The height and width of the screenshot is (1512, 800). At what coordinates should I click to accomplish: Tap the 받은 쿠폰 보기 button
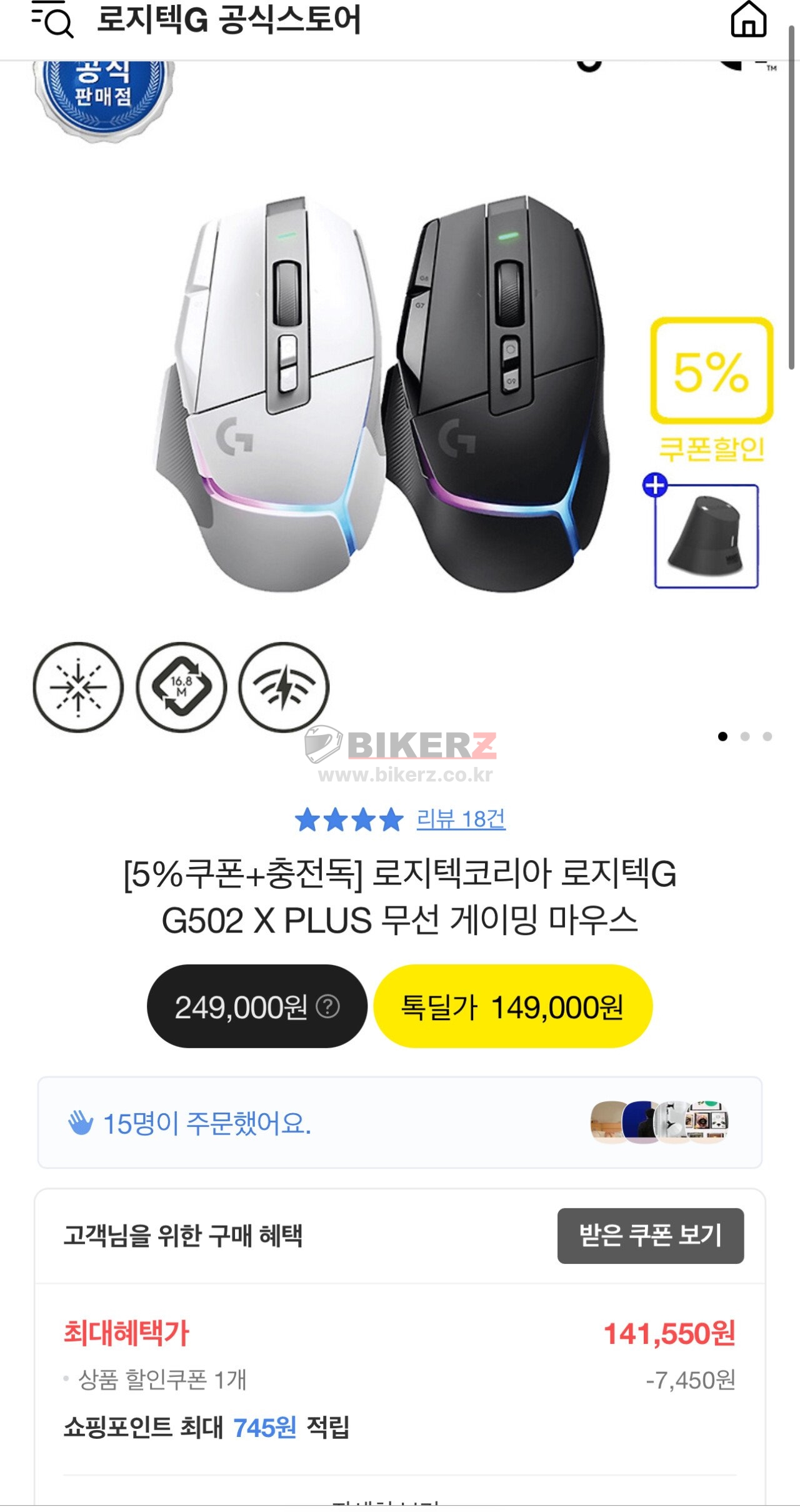tap(651, 1236)
